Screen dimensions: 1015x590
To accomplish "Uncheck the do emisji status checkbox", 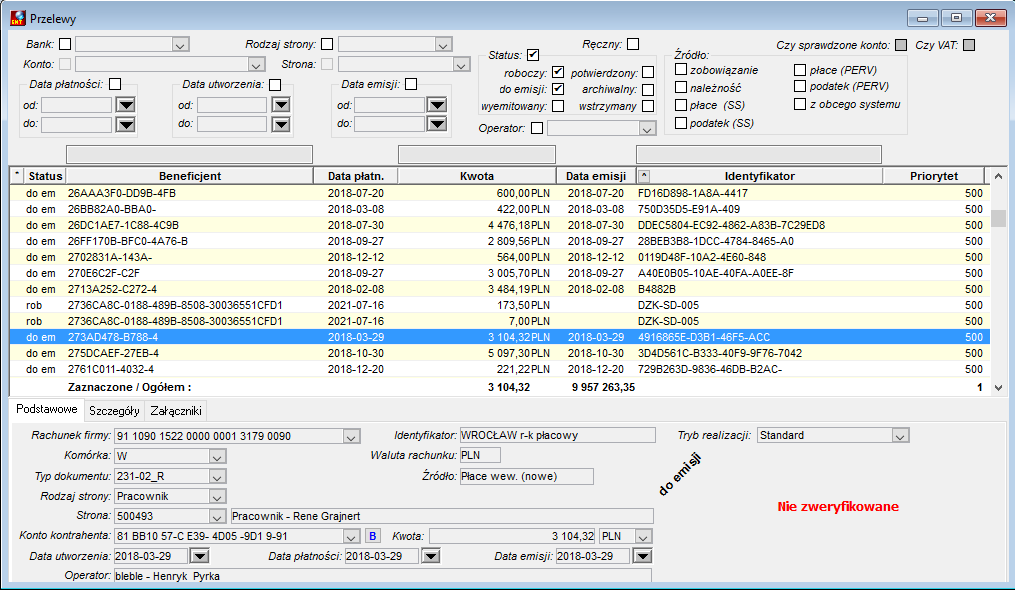I will tap(558, 89).
